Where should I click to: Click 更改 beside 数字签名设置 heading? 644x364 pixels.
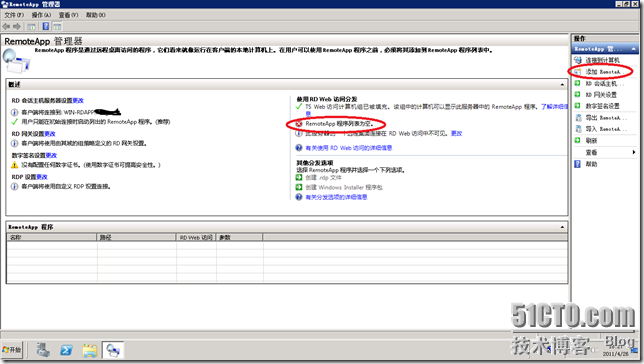pyautogui.click(x=51, y=155)
